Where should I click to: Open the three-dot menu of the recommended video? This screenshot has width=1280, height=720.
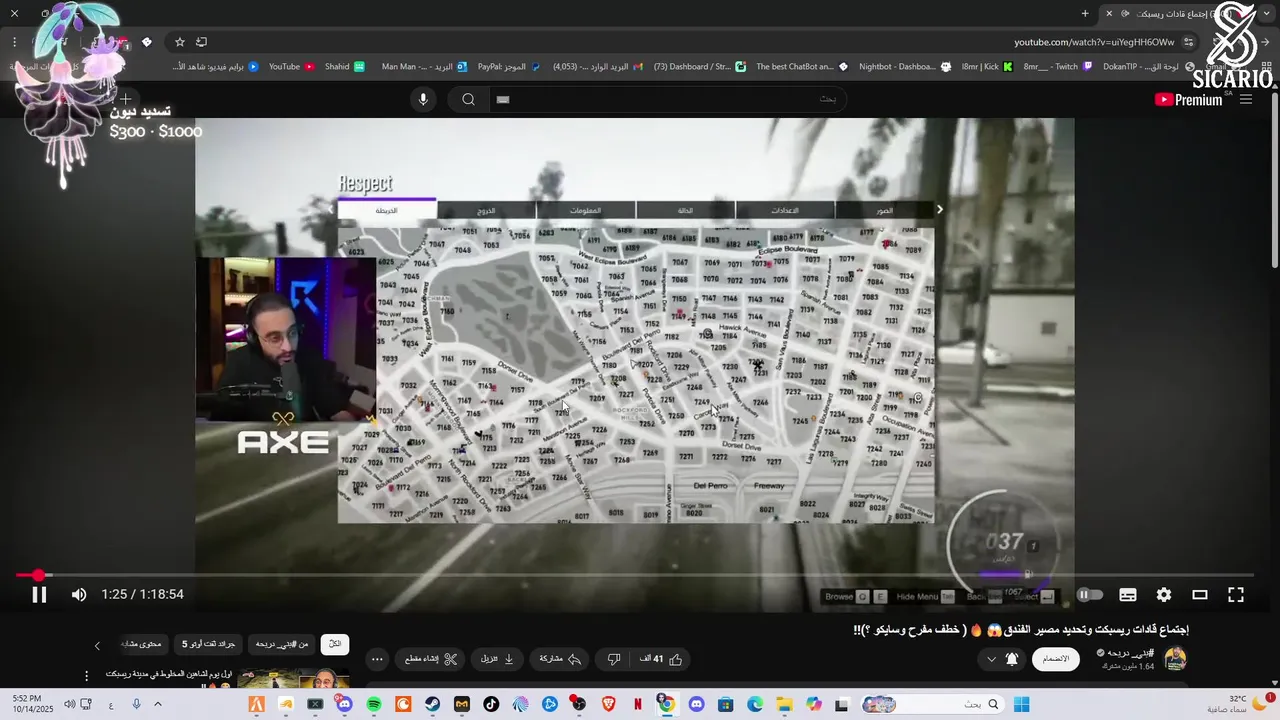tap(86, 676)
